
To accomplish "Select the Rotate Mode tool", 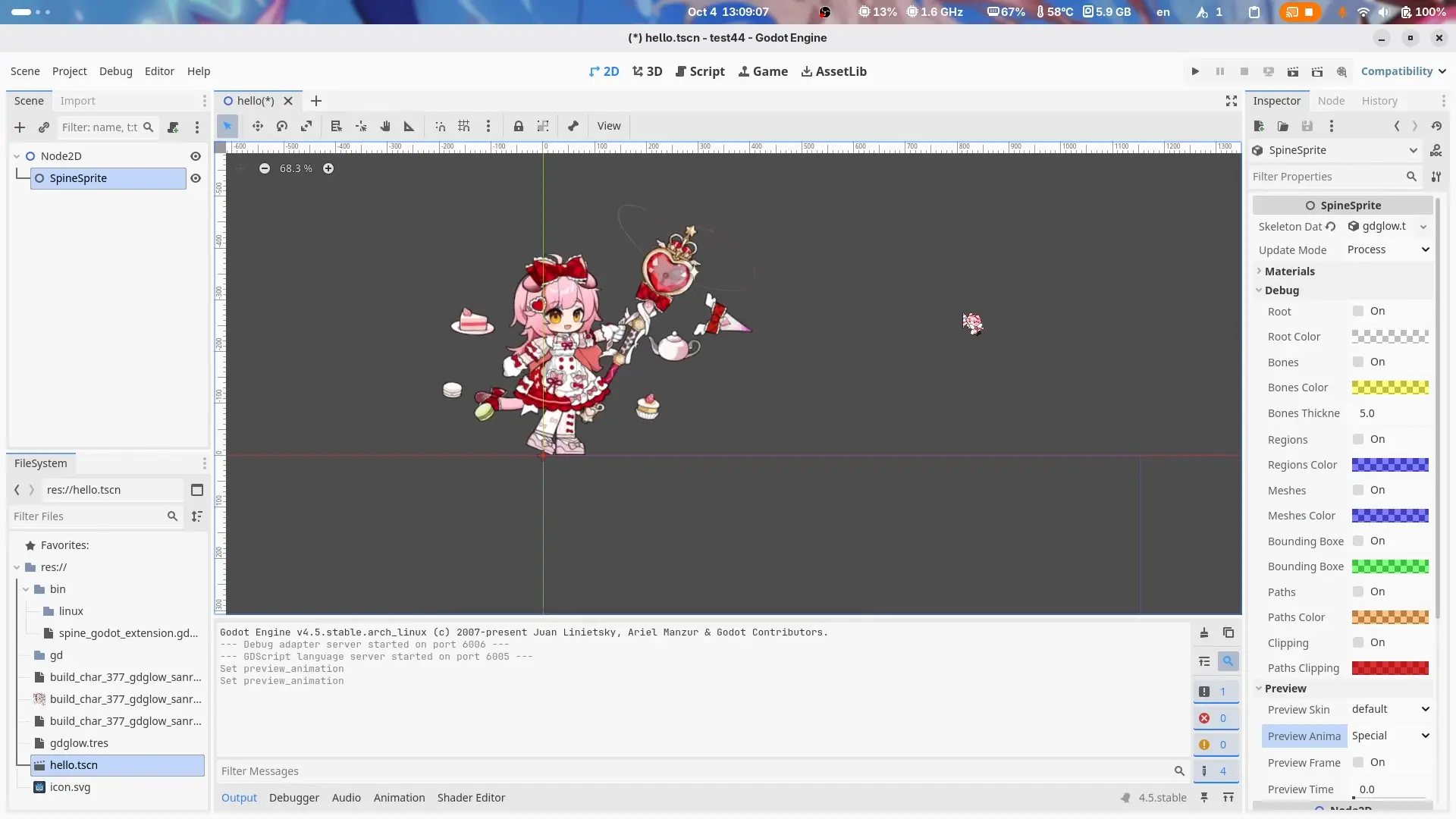I will [x=282, y=127].
